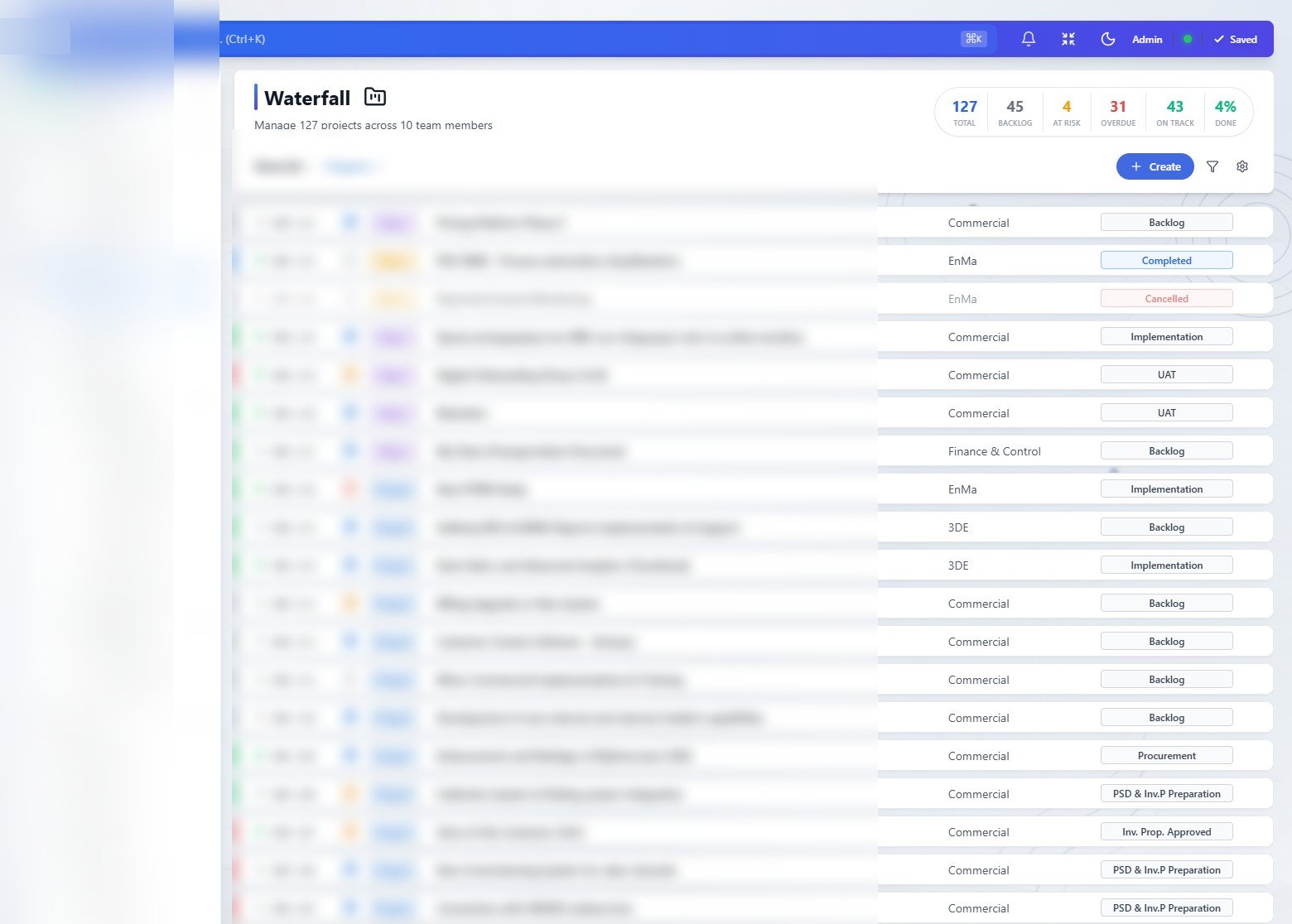Viewport: 1292px width, 924px height.
Task: Open the Completed status dropdown on EnMa row
Action: coord(1166,260)
